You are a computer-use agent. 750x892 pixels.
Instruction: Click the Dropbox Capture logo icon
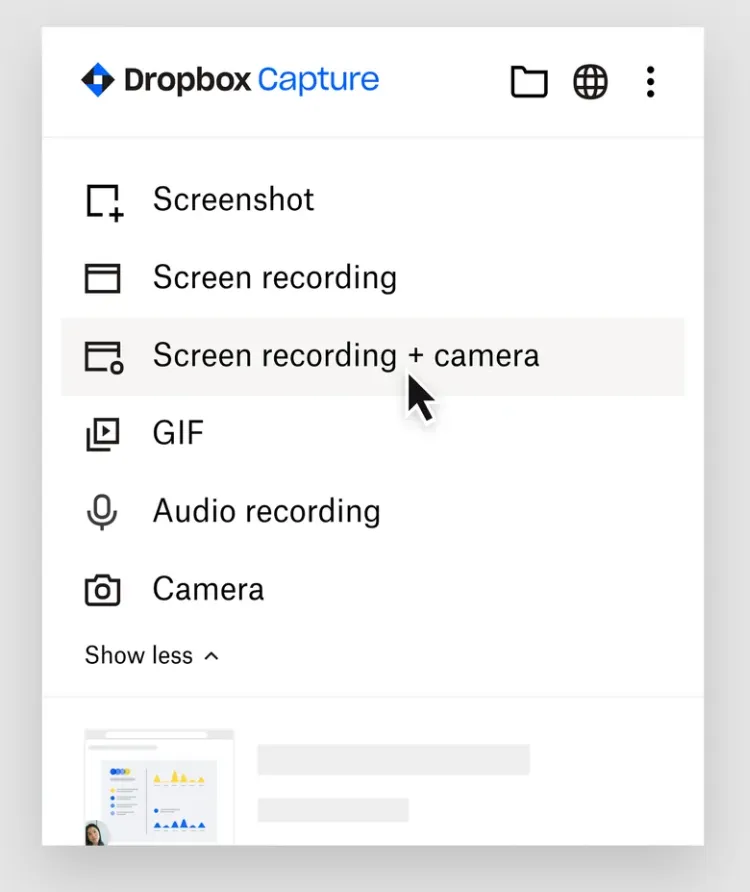[98, 80]
